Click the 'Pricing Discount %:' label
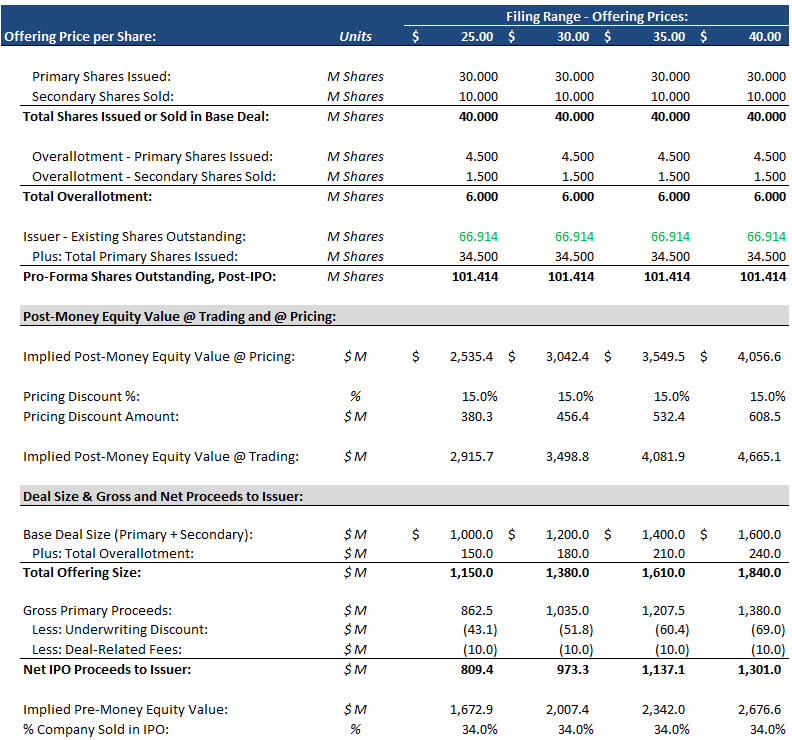This screenshot has width=792, height=740. click(x=81, y=397)
